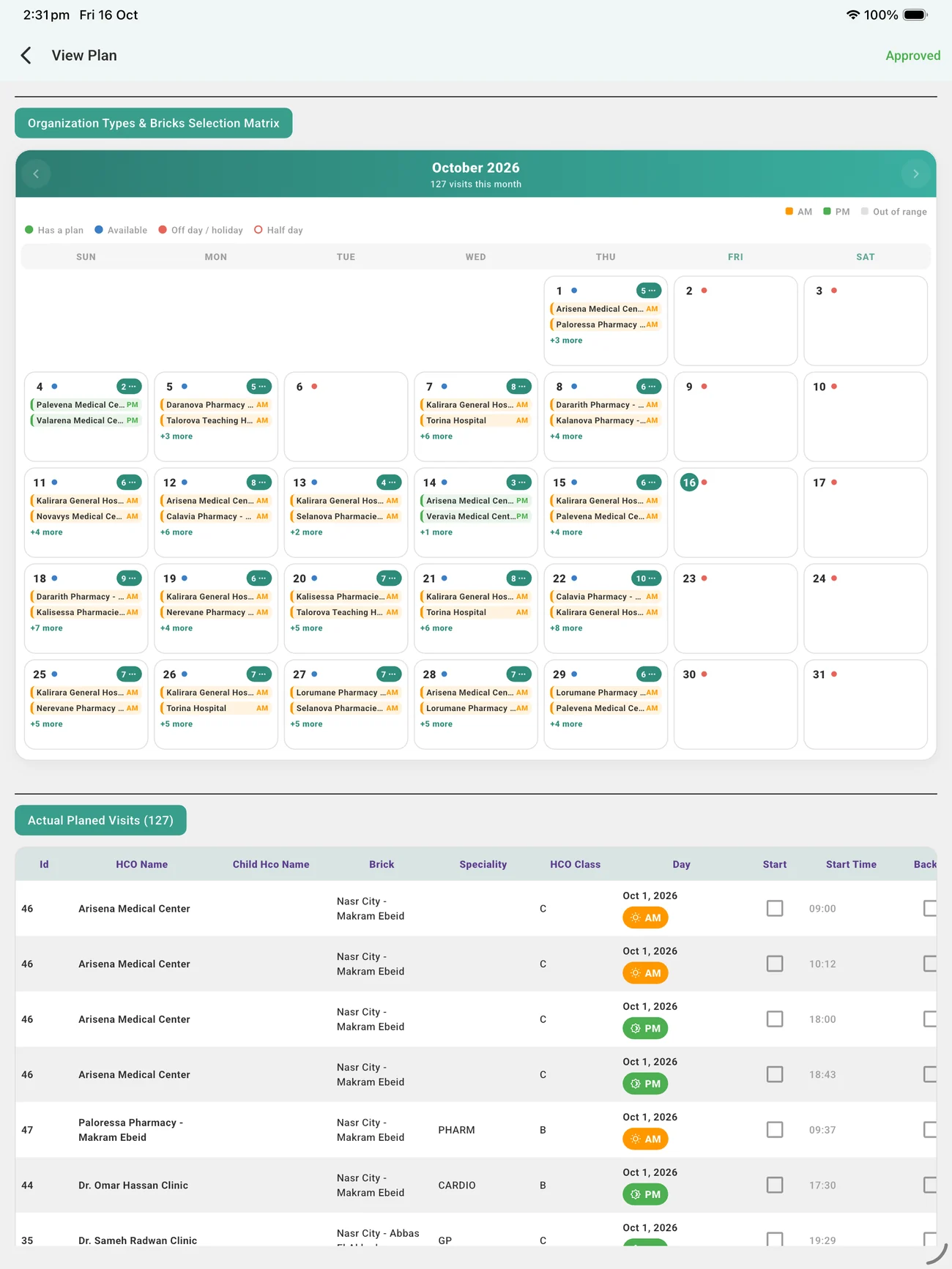Tap the AM badge in the Paloressa Pharmacy row
The image size is (952, 1269).
tap(646, 1139)
